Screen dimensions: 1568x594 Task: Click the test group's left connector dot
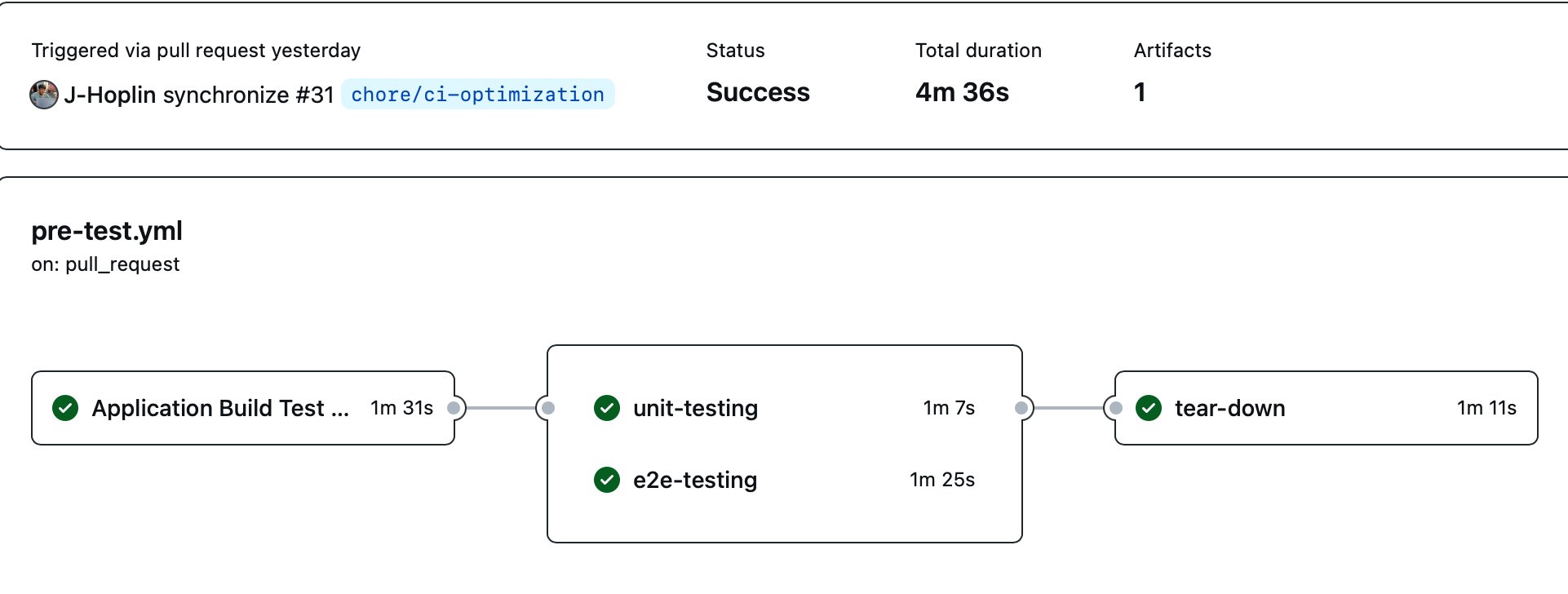tap(548, 408)
